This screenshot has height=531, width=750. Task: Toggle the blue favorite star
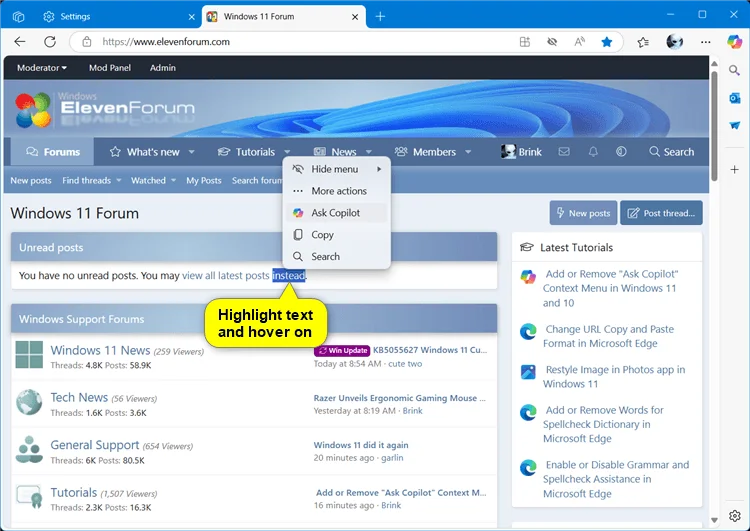tap(607, 42)
